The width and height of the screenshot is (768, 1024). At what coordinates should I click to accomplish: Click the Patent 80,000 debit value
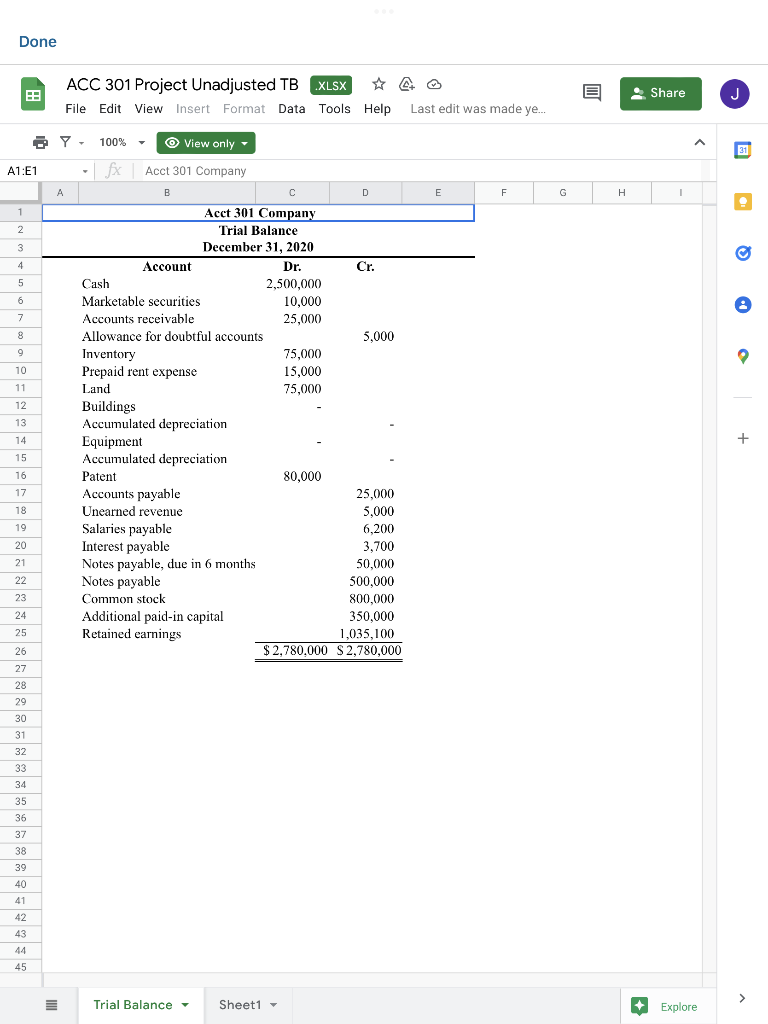[x=302, y=477]
